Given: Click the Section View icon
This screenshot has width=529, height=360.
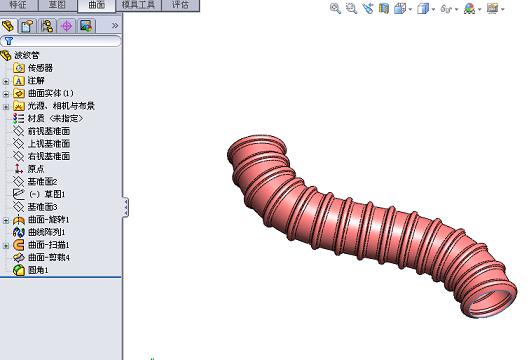Looking at the screenshot, I should click(x=384, y=8).
